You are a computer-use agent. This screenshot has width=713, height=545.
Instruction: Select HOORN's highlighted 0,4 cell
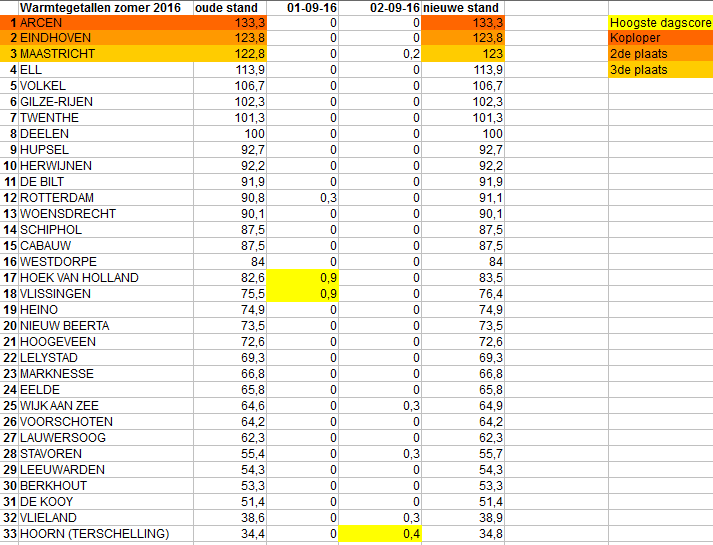[380, 534]
